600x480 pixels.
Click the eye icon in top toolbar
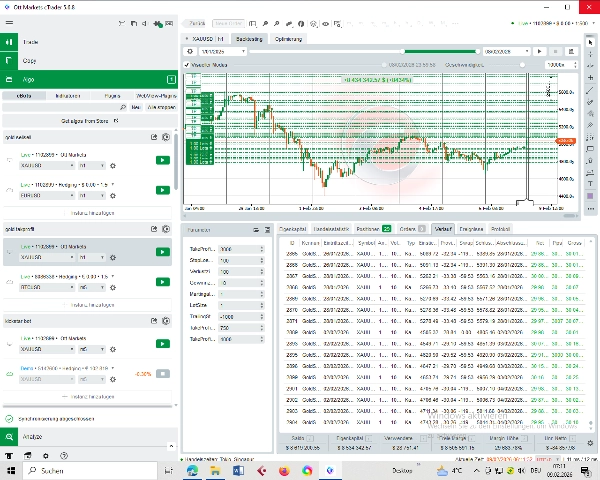(x=325, y=24)
